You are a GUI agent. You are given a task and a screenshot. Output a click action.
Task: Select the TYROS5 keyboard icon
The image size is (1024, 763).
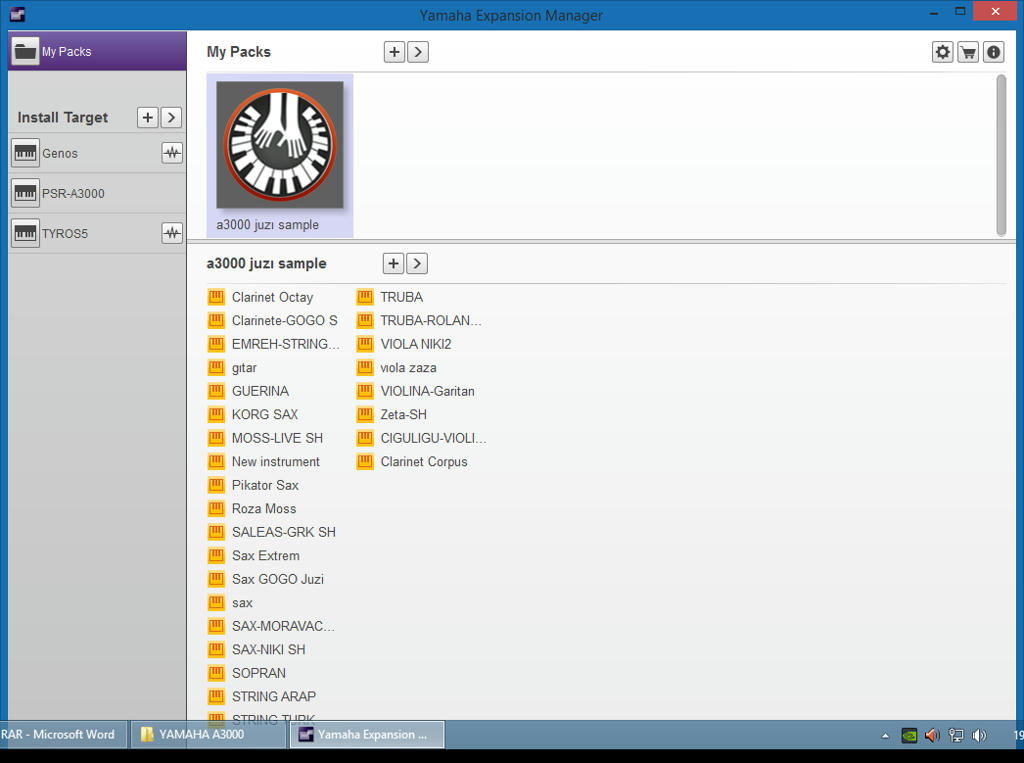pyautogui.click(x=25, y=233)
